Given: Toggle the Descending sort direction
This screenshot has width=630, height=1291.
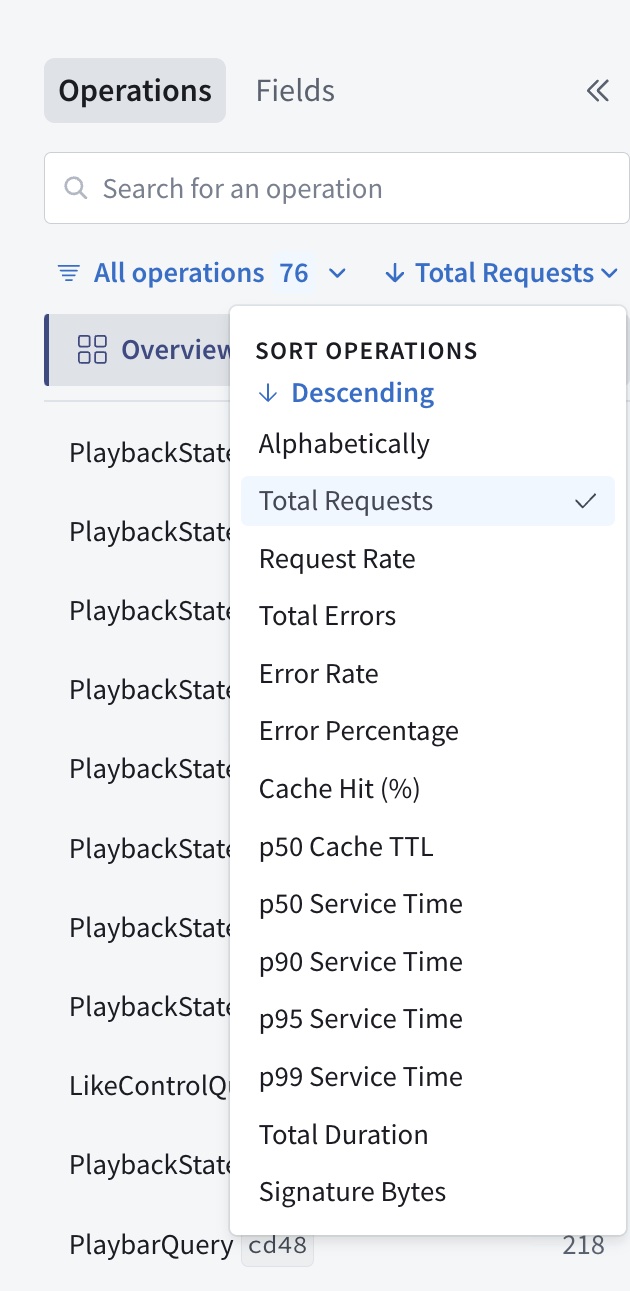Looking at the screenshot, I should pos(347,393).
